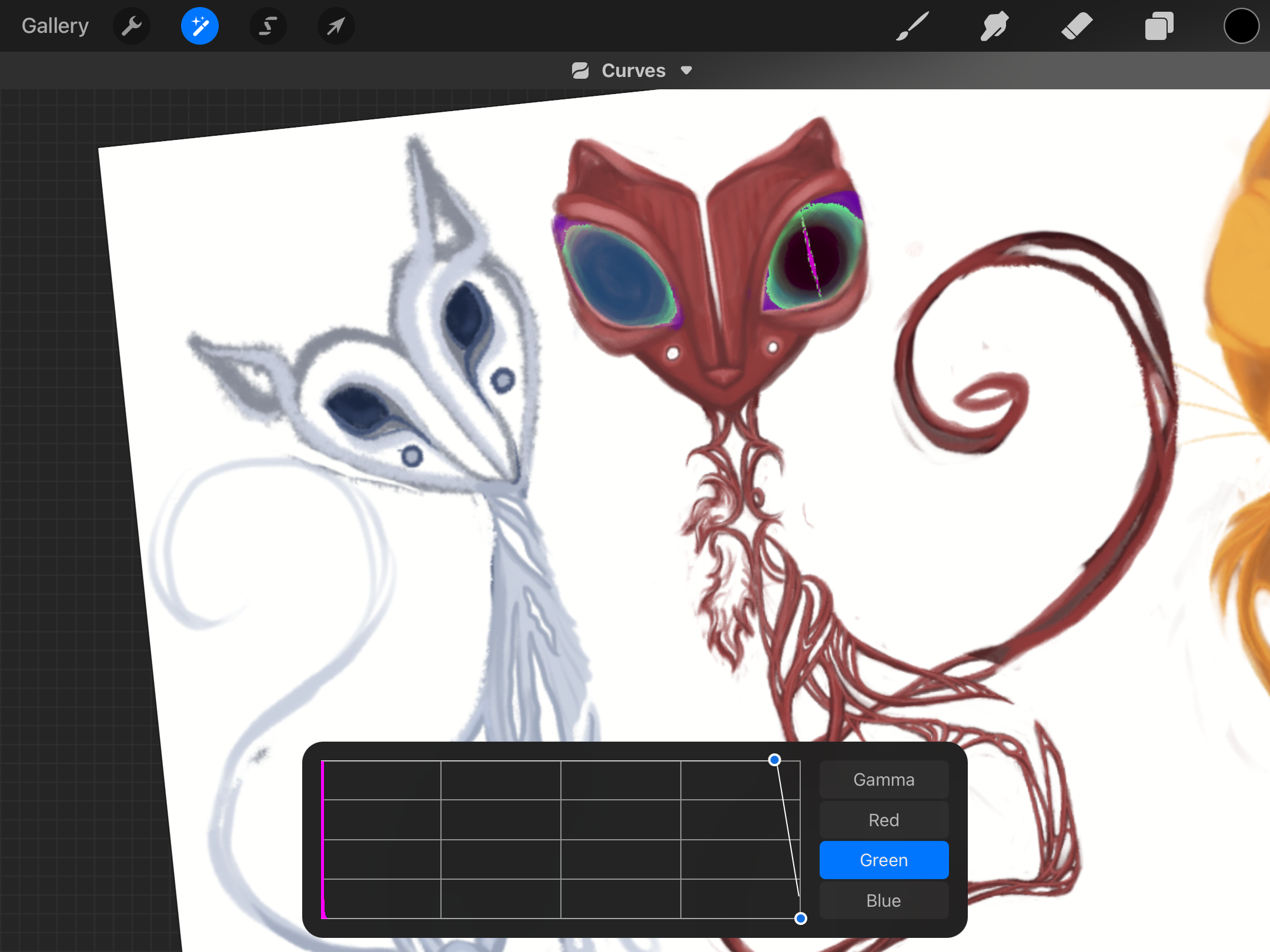
Task: Open the Actions wrench menu
Action: coord(132,26)
